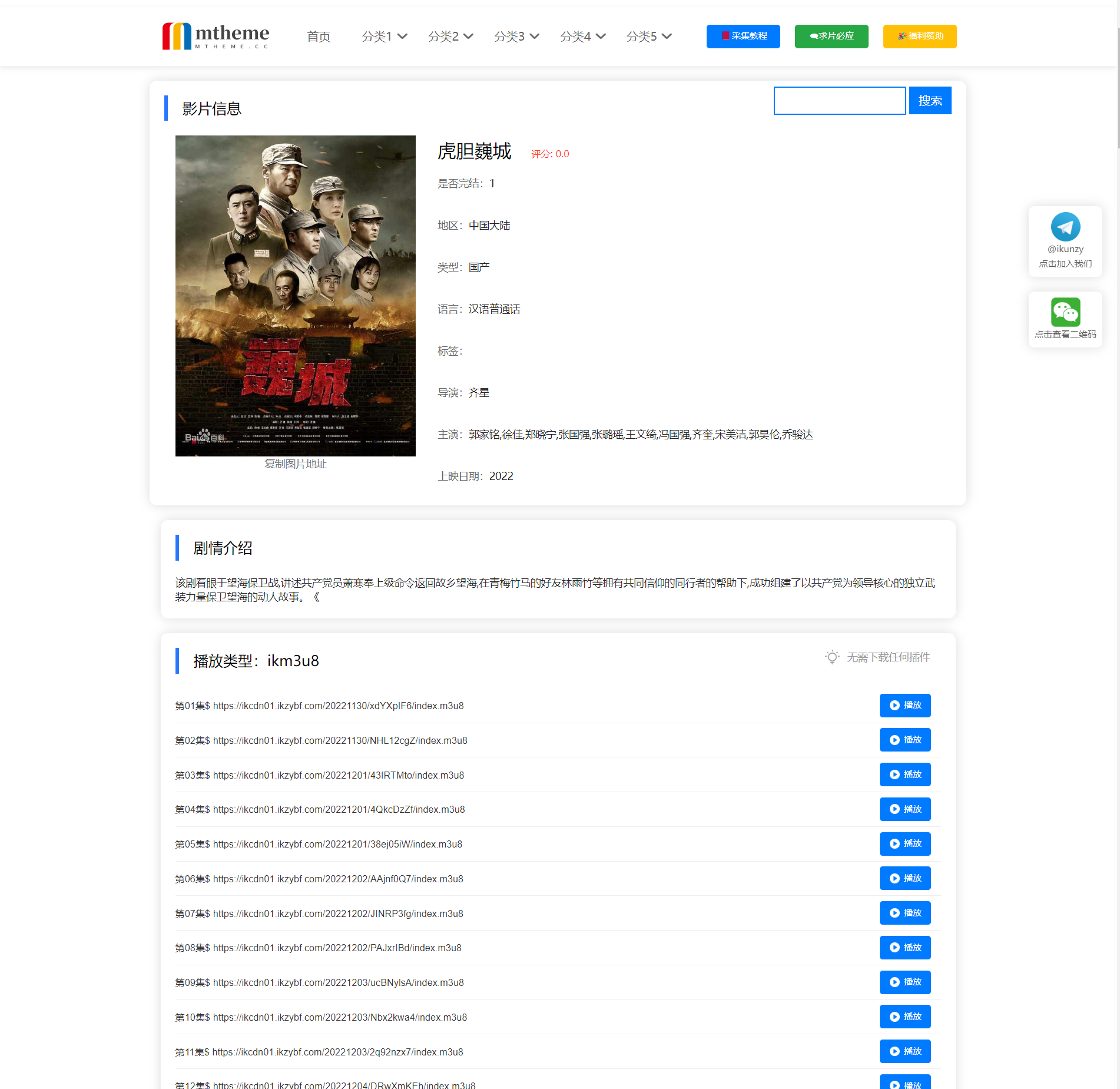1120x1089 pixels.
Task: Play episode 第03集
Action: point(905,775)
